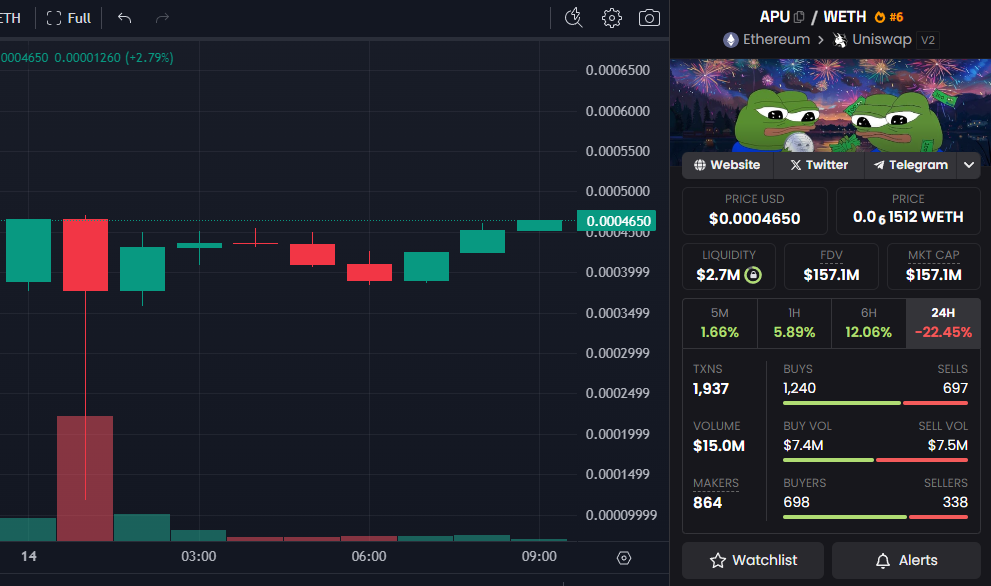This screenshot has width=991, height=586.
Task: Click the BUYERS 698 value
Action: tap(796, 502)
